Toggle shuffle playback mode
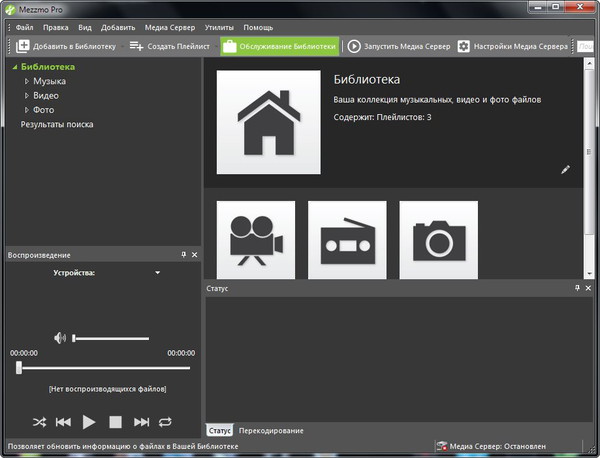The image size is (600, 458). [39, 422]
